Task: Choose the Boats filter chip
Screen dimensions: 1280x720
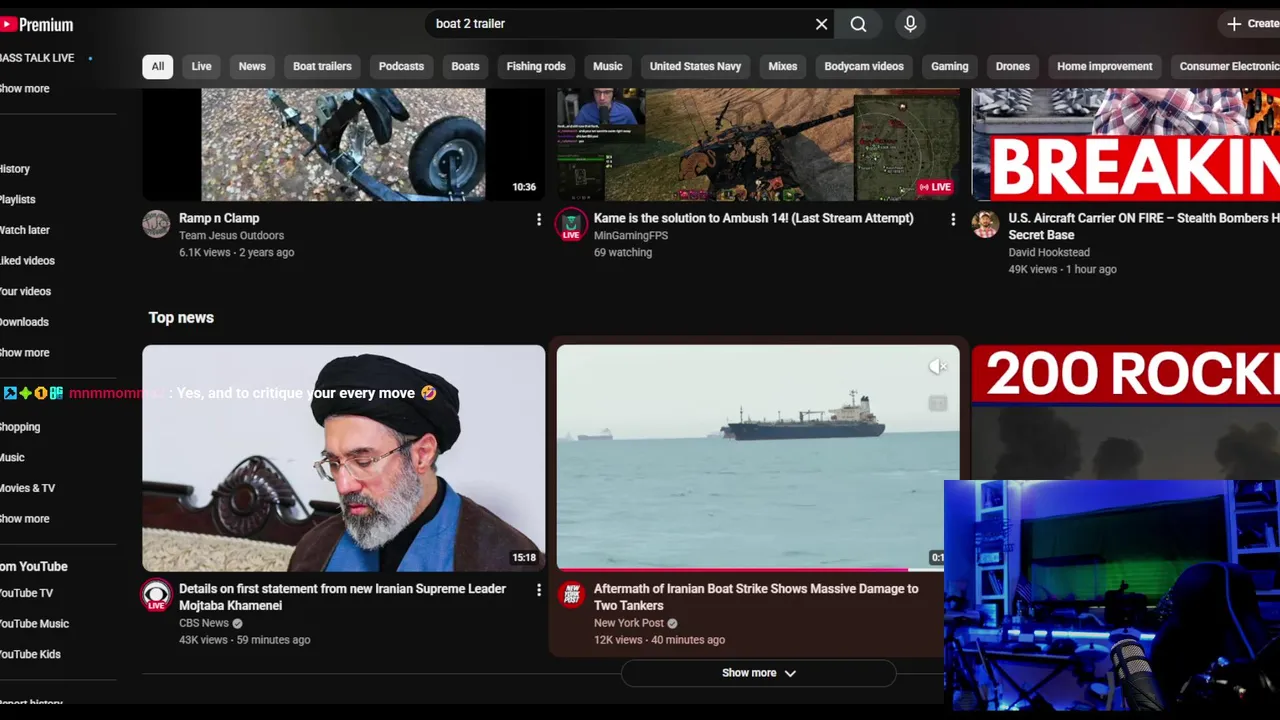Action: pyautogui.click(x=465, y=66)
